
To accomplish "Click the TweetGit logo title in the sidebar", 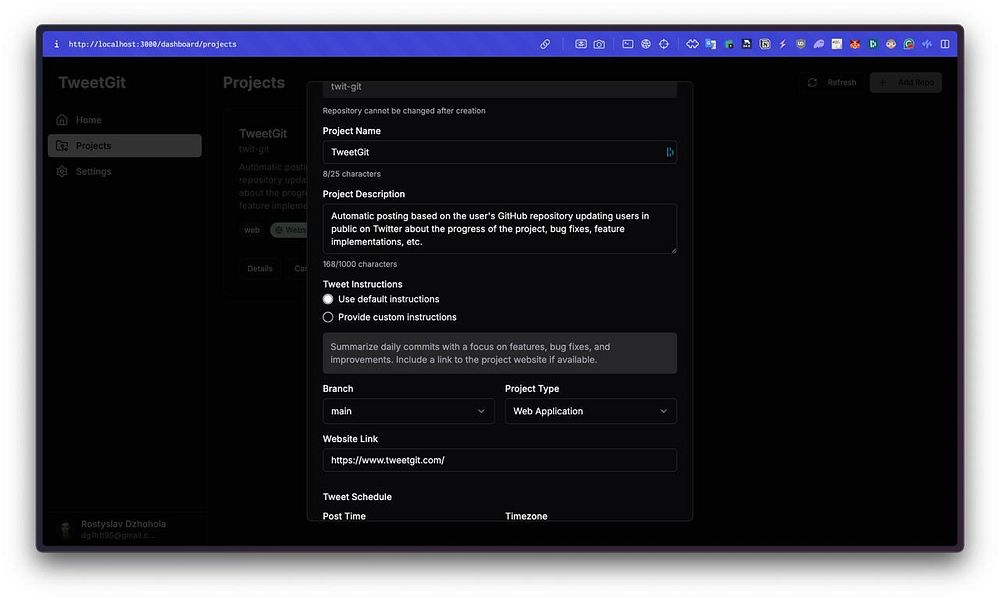I will (x=92, y=82).
